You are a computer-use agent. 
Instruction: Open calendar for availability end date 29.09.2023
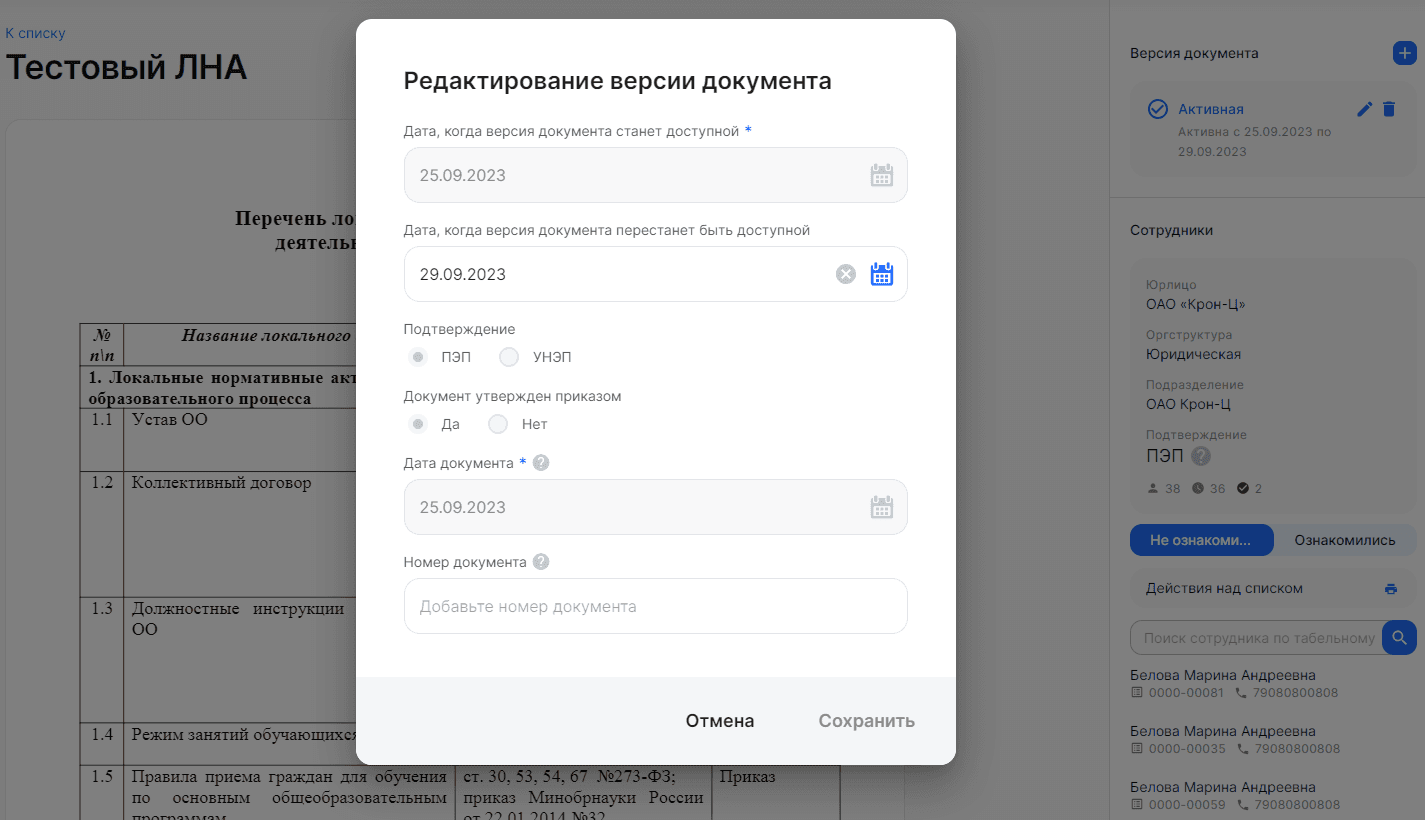pyautogui.click(x=881, y=274)
